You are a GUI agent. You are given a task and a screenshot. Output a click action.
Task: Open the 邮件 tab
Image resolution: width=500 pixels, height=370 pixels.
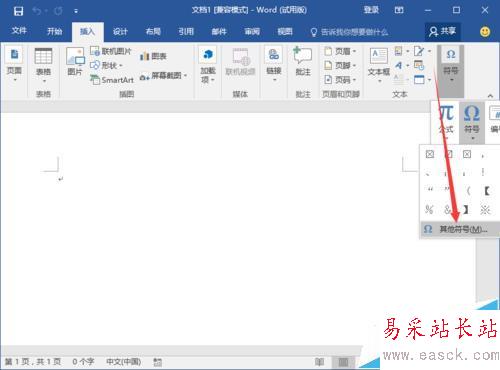coord(219,32)
